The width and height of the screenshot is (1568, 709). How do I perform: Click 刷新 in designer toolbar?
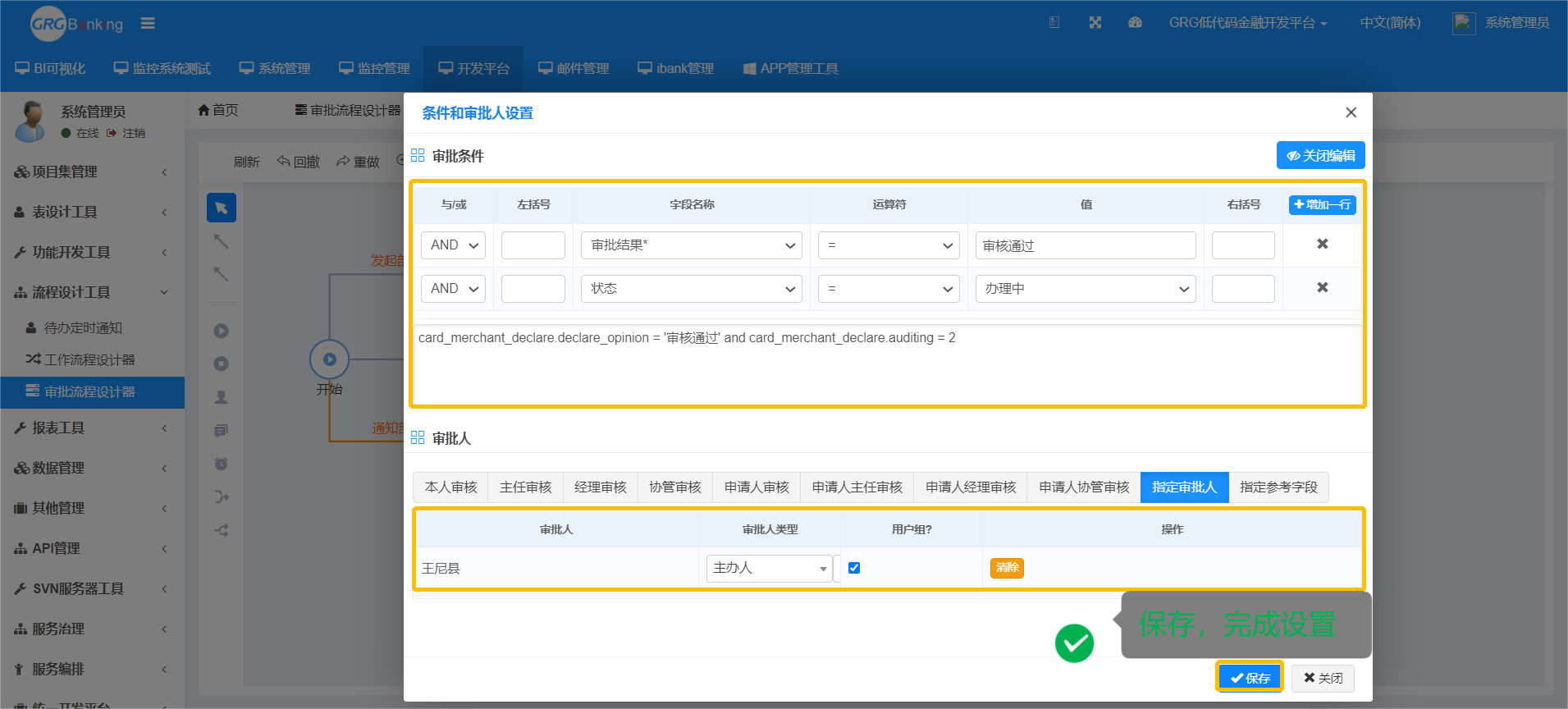point(246,162)
